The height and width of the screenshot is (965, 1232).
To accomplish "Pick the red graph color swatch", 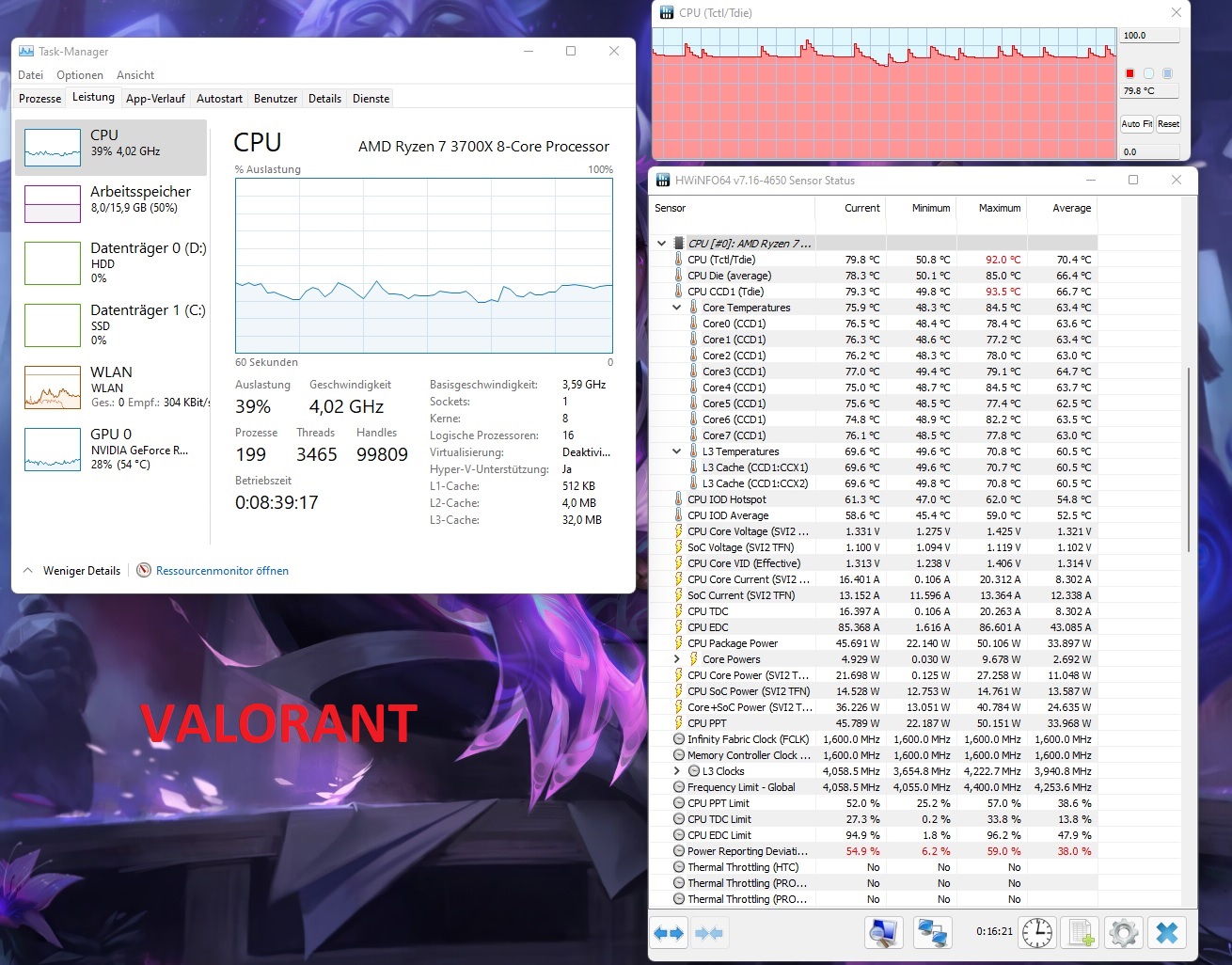I will coord(1129,73).
